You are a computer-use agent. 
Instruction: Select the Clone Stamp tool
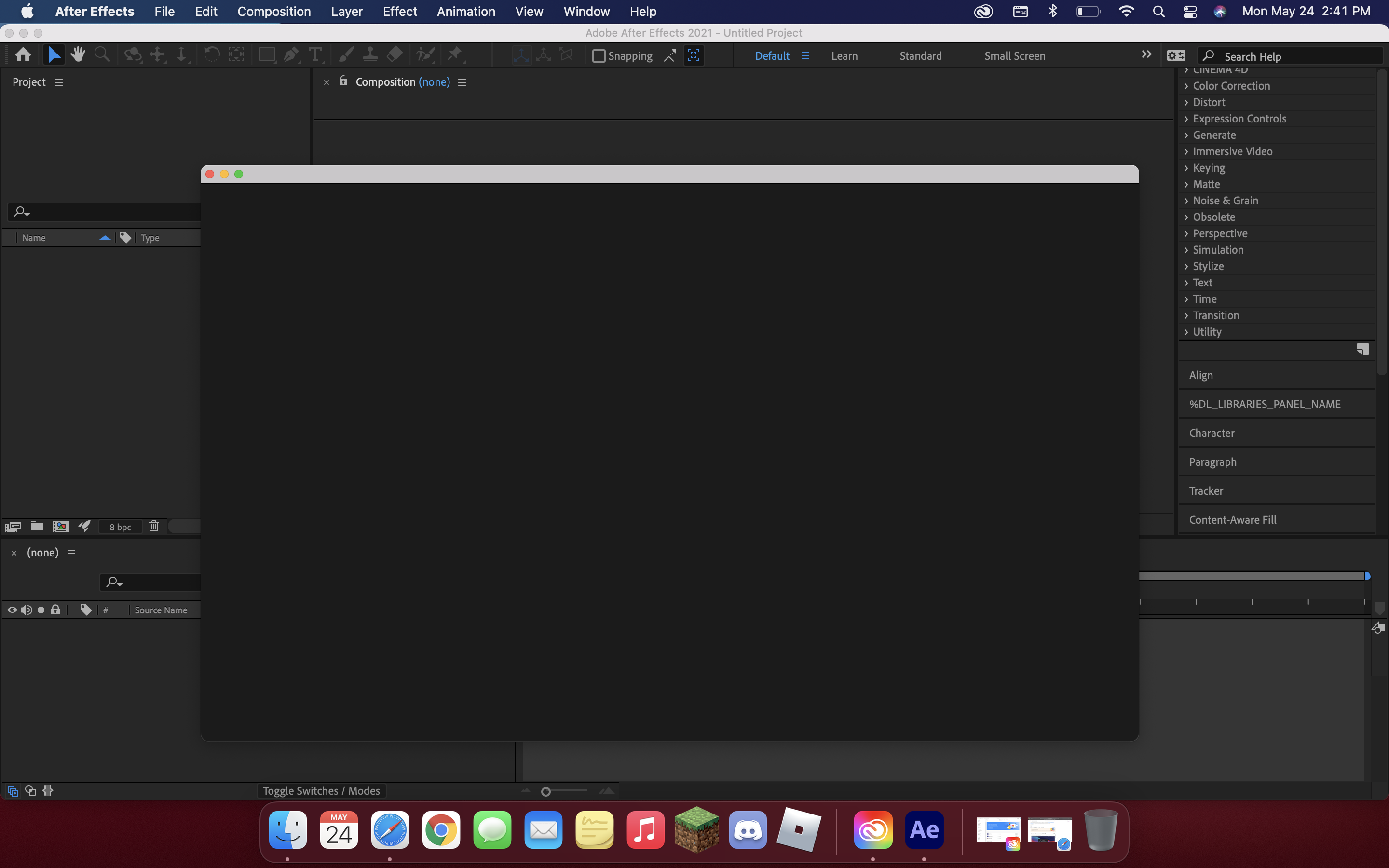(x=371, y=54)
